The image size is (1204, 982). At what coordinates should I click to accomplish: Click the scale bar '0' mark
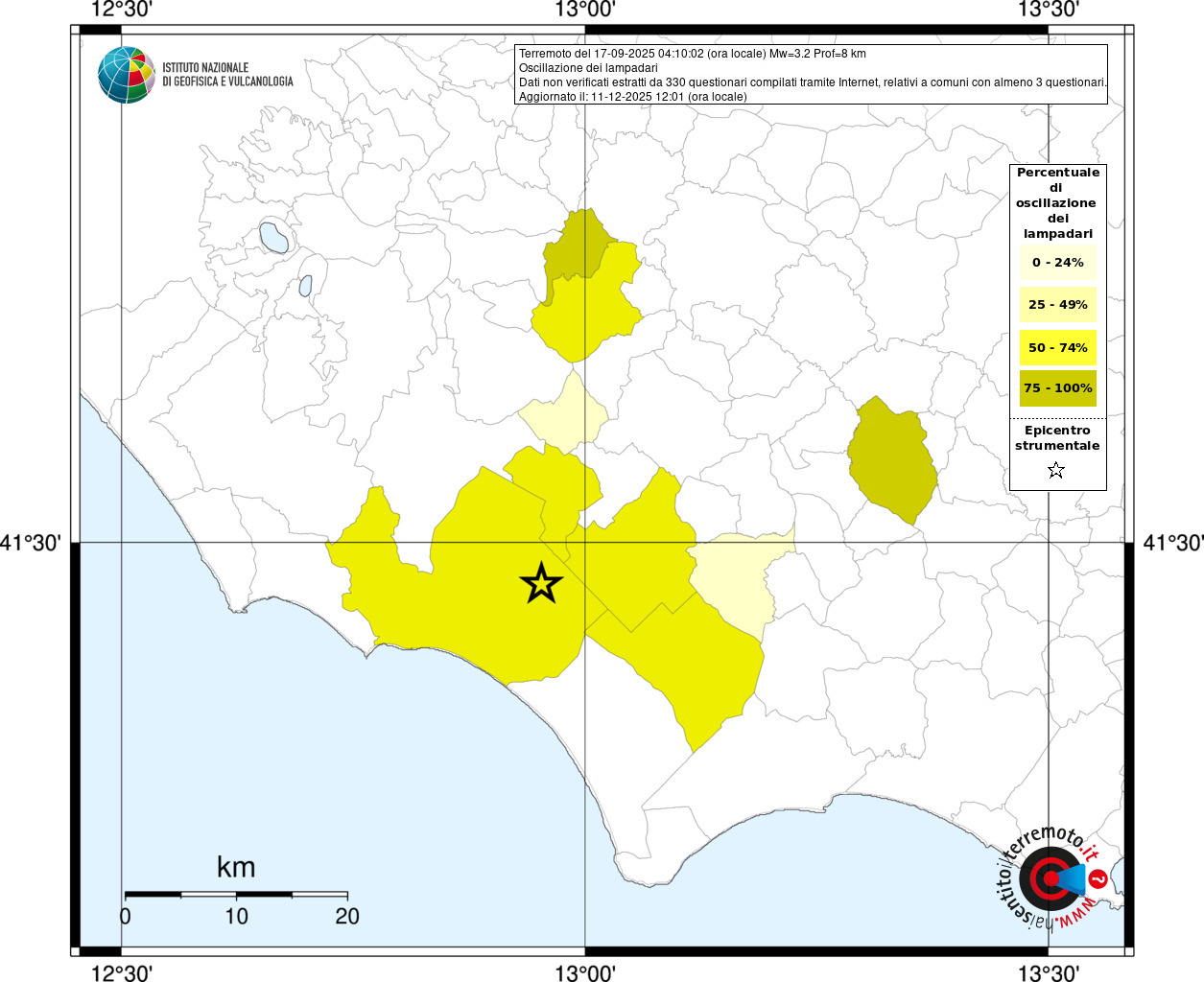click(x=125, y=916)
